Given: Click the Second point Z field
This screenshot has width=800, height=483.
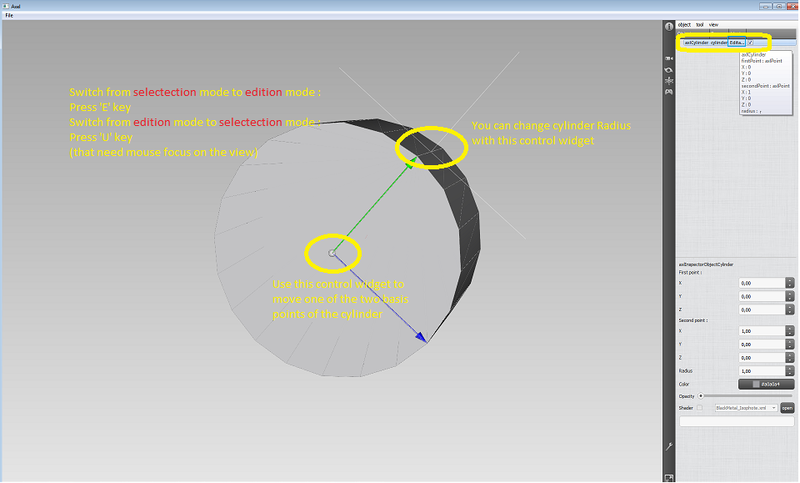Looking at the screenshot, I should tap(762, 358).
